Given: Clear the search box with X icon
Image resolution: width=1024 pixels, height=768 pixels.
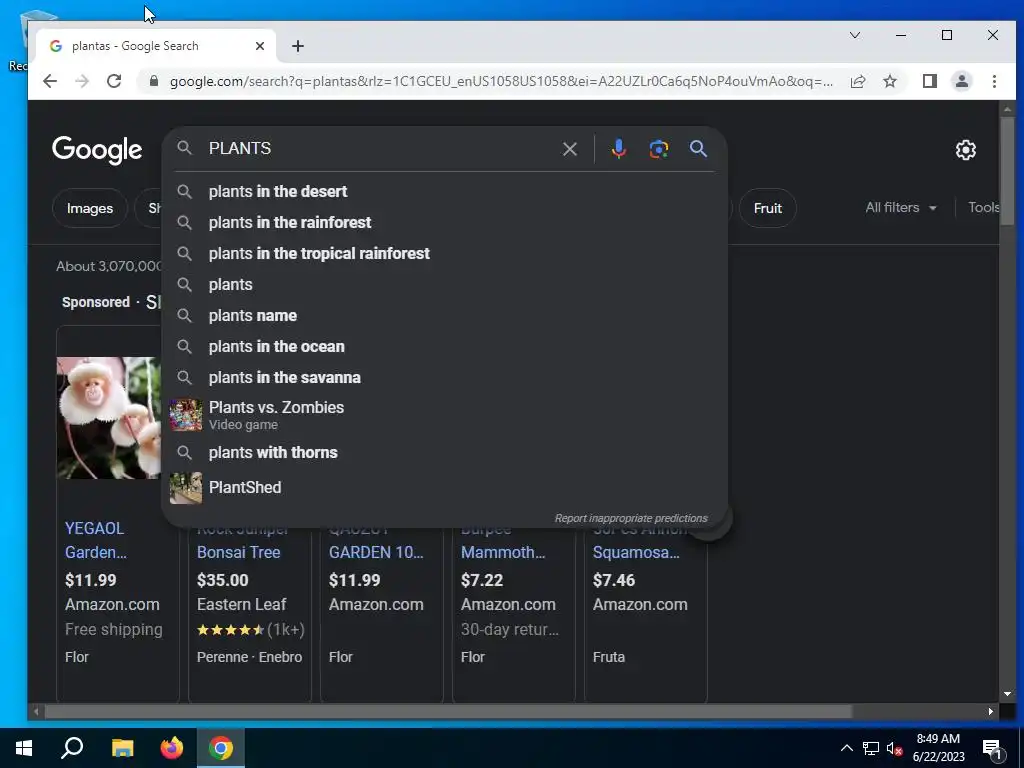Looking at the screenshot, I should [569, 149].
